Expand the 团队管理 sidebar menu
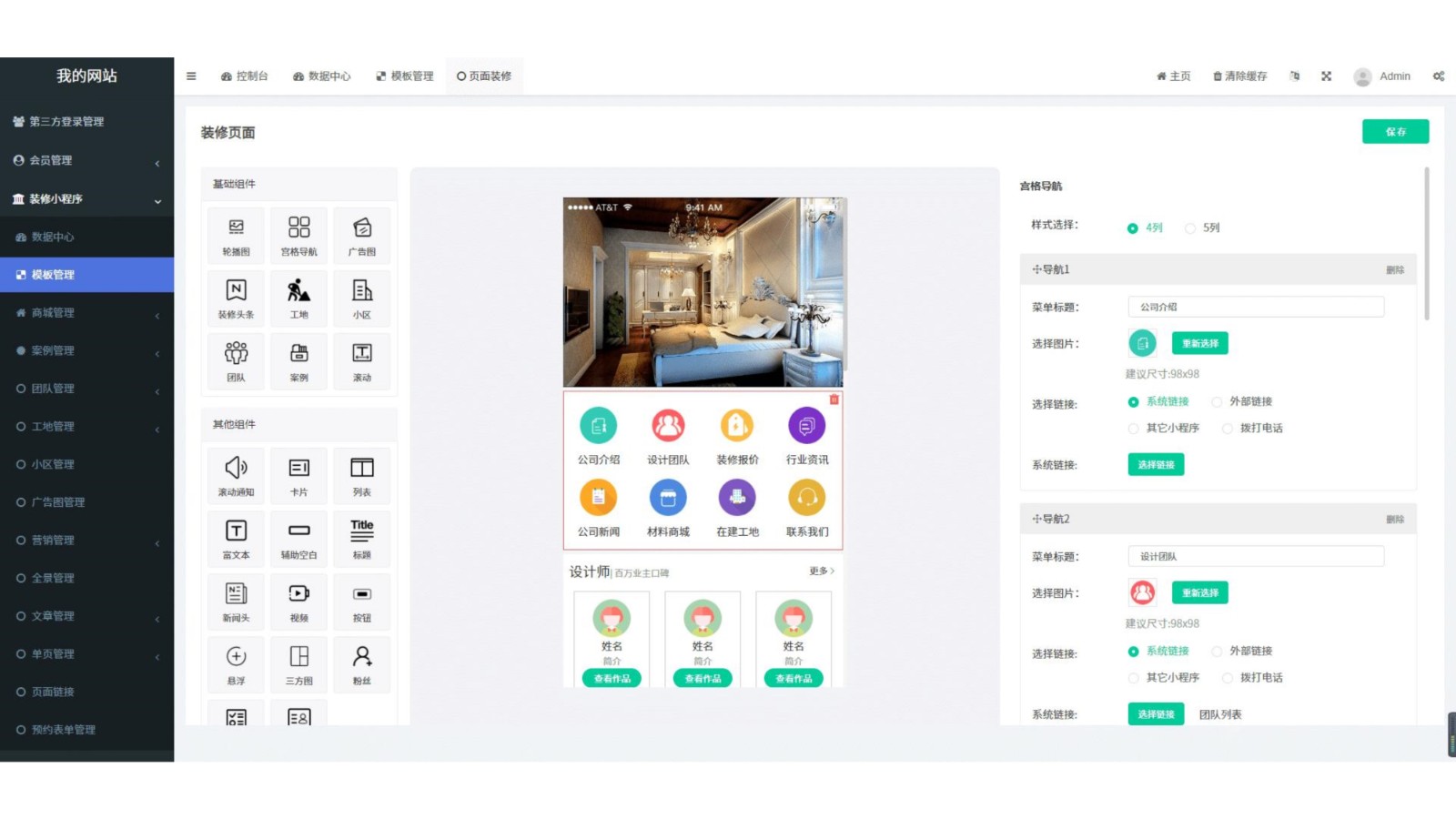1456x819 pixels. (86, 389)
